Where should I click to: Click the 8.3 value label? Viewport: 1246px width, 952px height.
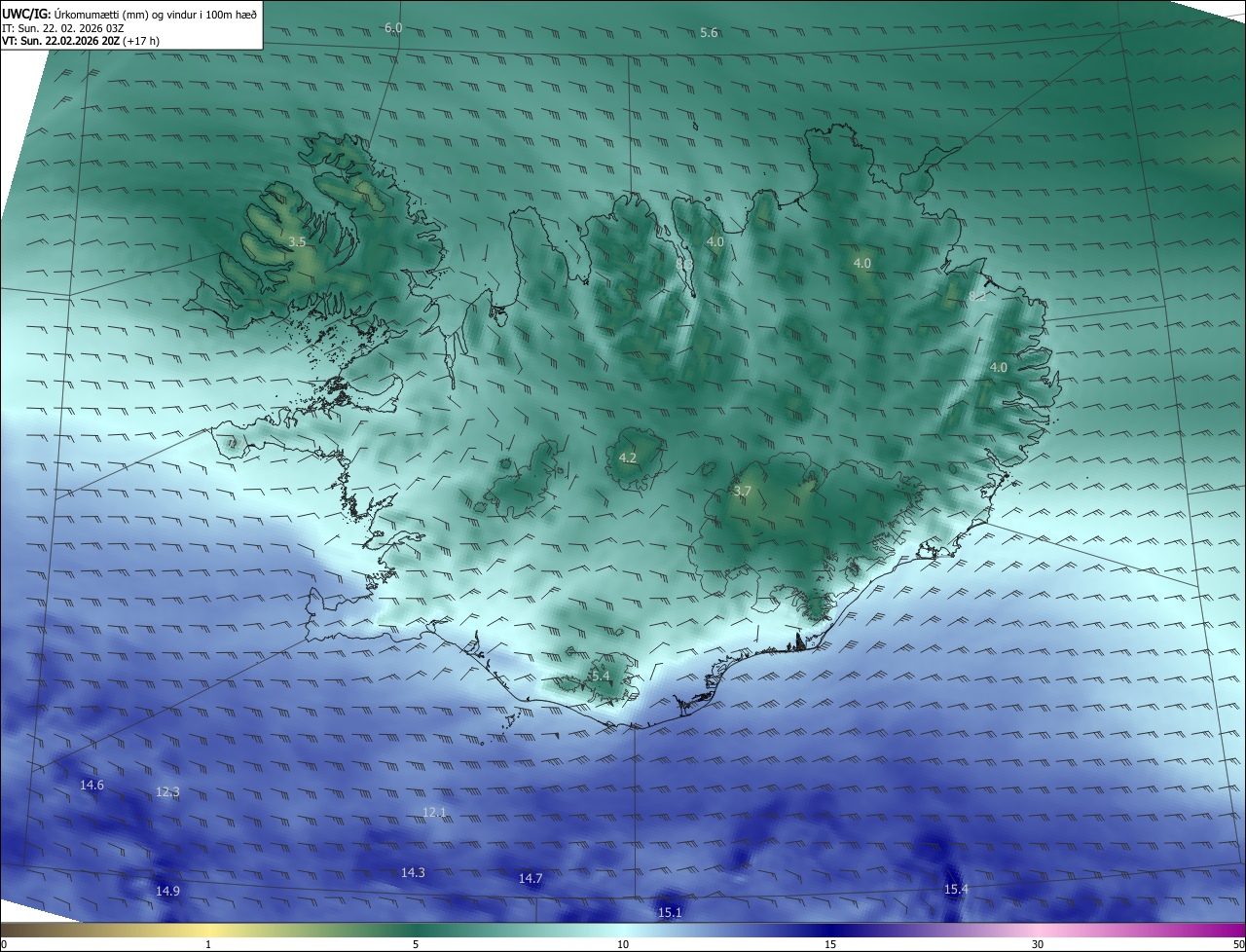coord(684,263)
